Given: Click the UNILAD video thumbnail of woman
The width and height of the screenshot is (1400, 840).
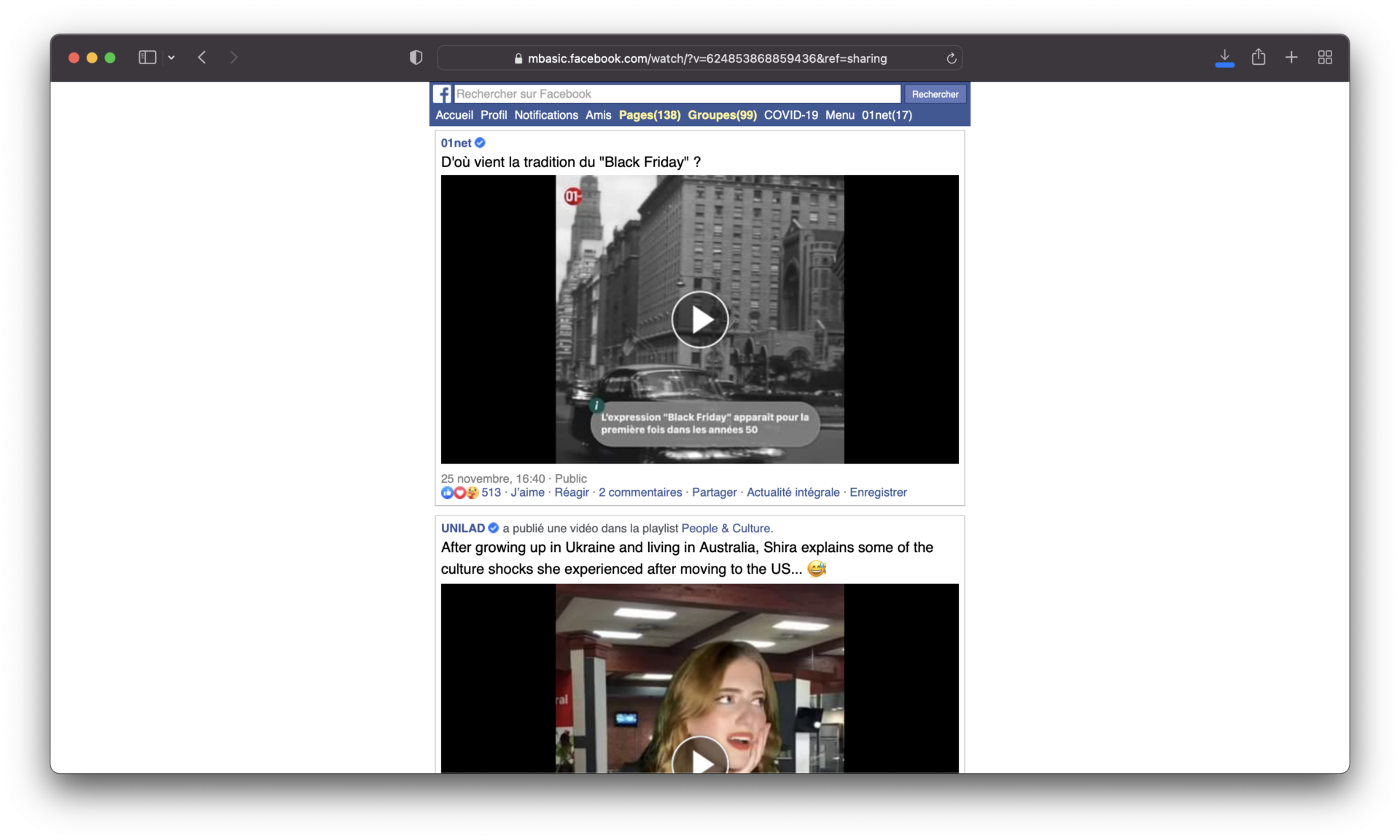Looking at the screenshot, I should [x=700, y=678].
